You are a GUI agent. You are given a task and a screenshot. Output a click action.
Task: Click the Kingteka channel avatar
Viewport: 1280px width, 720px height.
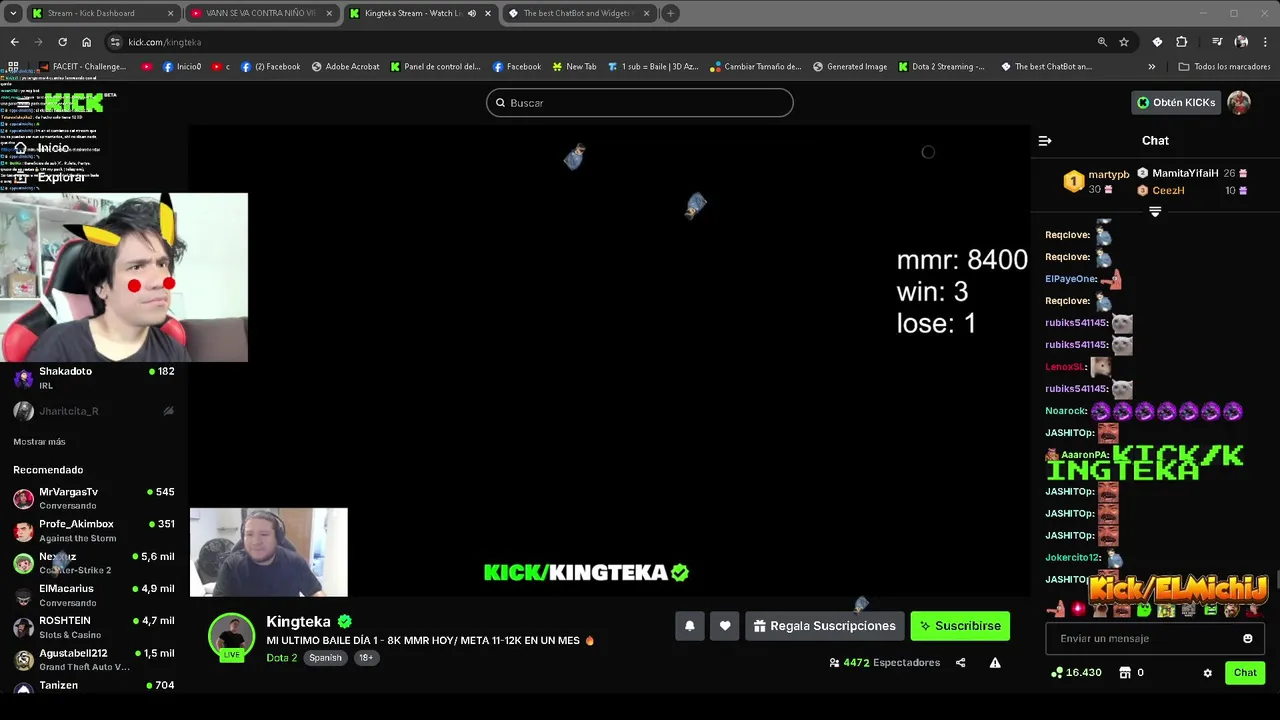click(x=231, y=637)
